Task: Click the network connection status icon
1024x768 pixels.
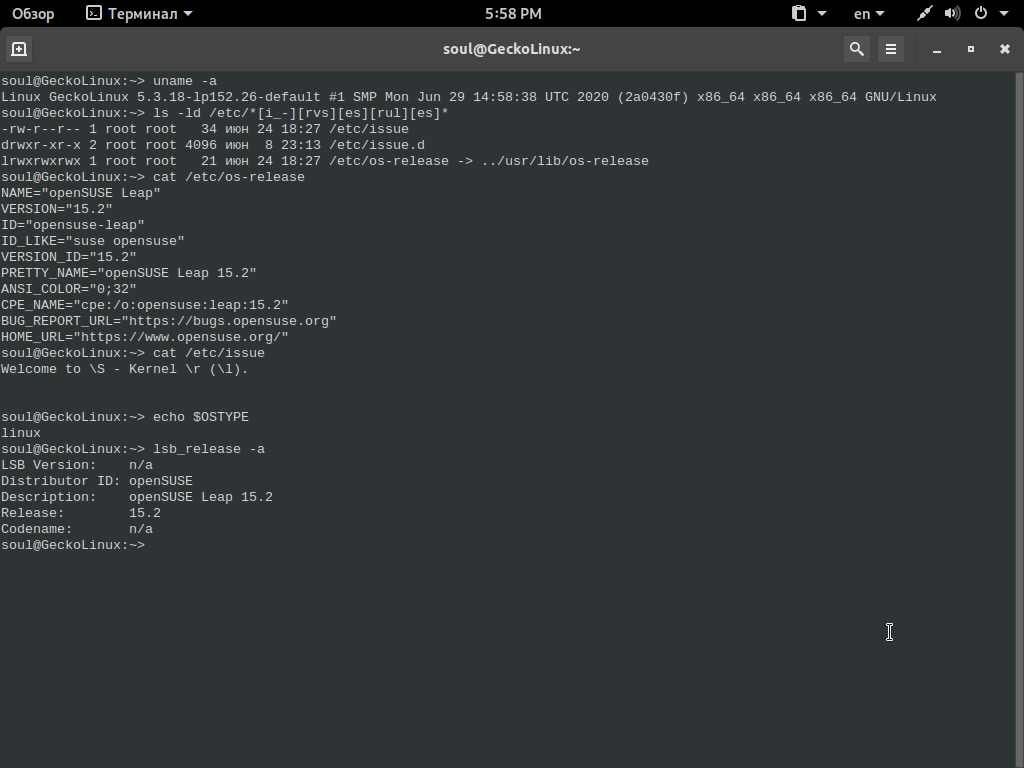Action: point(924,14)
